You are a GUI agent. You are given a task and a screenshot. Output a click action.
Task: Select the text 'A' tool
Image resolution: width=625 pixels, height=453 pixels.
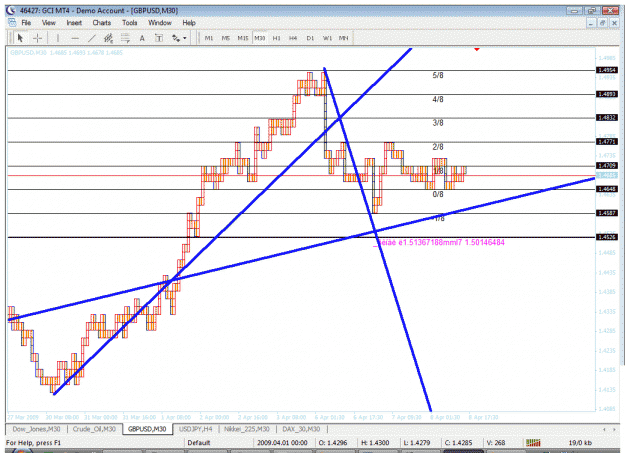click(142, 38)
